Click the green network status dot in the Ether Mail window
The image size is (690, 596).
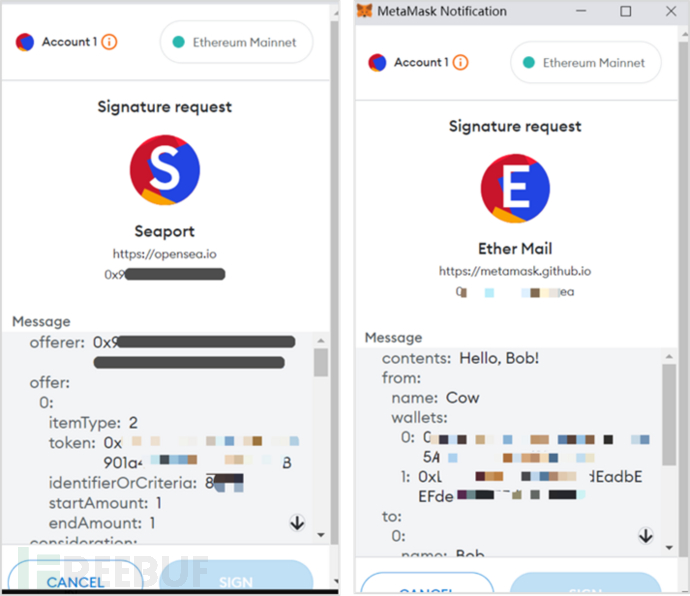click(529, 63)
